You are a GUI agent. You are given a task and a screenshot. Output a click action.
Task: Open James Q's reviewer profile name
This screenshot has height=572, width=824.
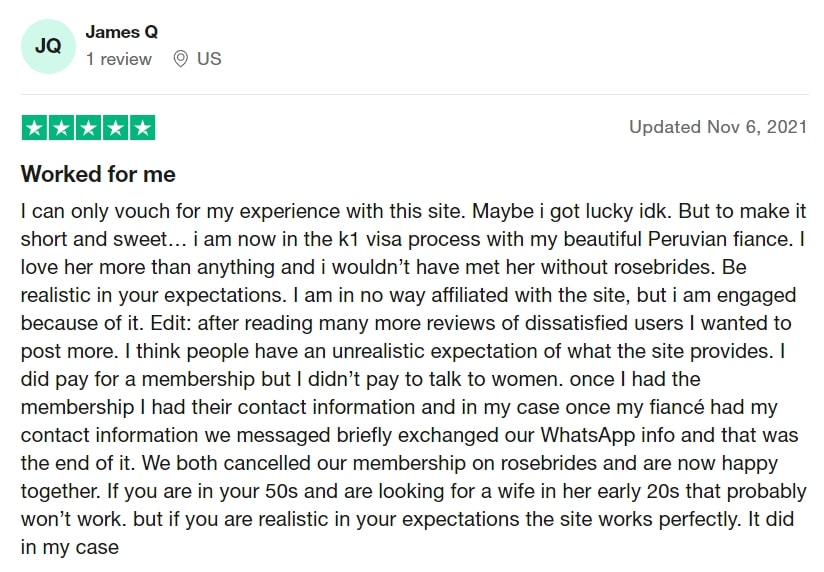[x=121, y=32]
